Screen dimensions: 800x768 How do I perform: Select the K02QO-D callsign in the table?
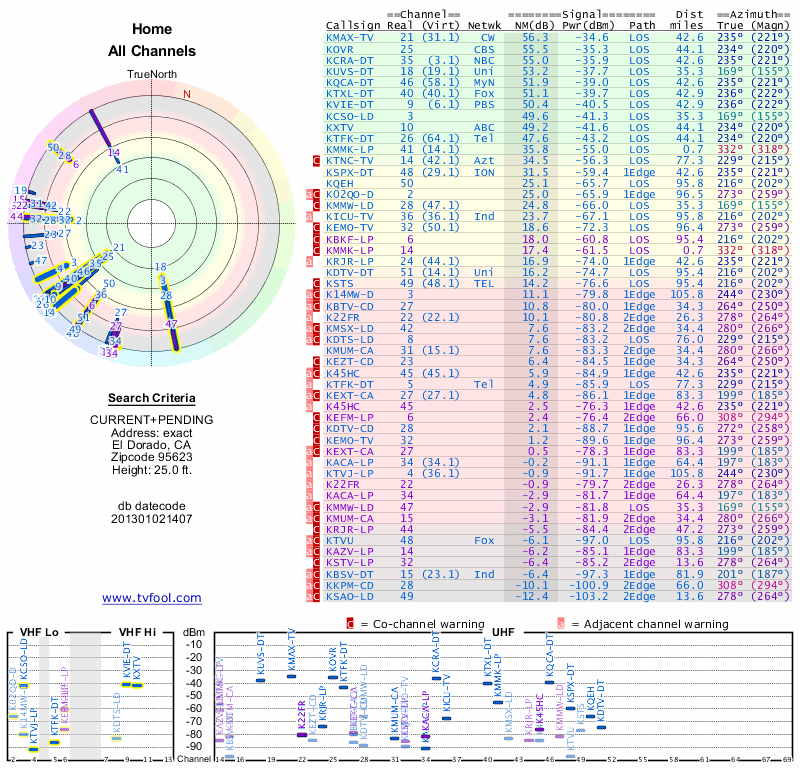point(350,194)
